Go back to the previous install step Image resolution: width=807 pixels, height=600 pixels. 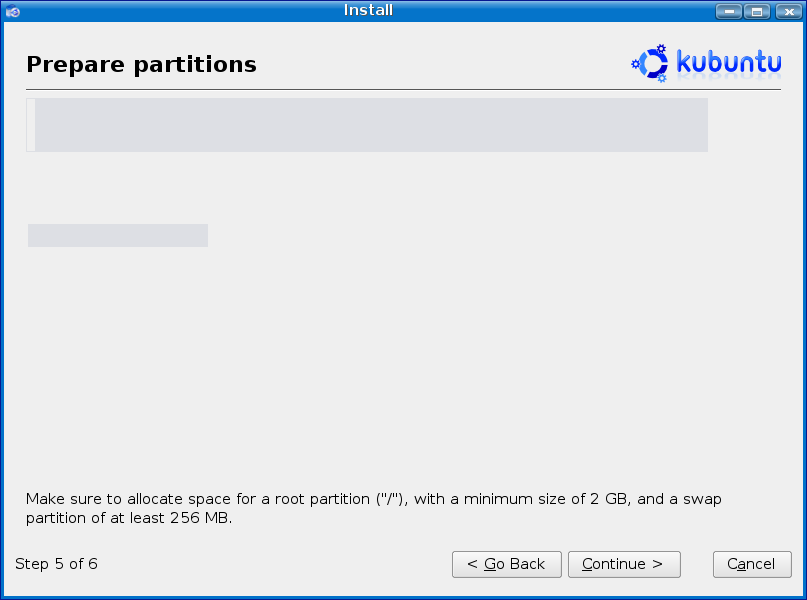(506, 564)
